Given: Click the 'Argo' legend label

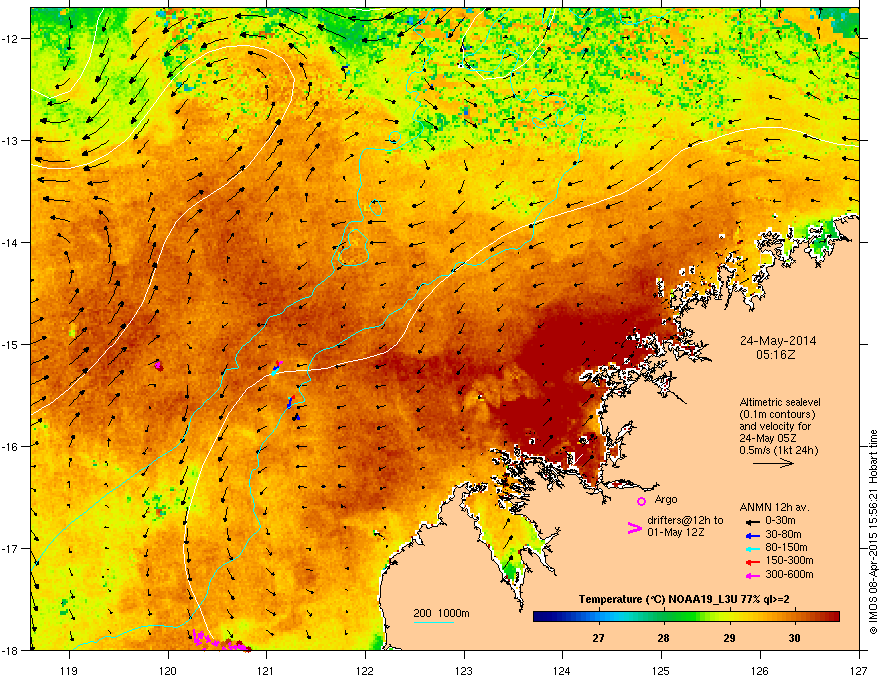Looking at the screenshot, I should pos(666,499).
